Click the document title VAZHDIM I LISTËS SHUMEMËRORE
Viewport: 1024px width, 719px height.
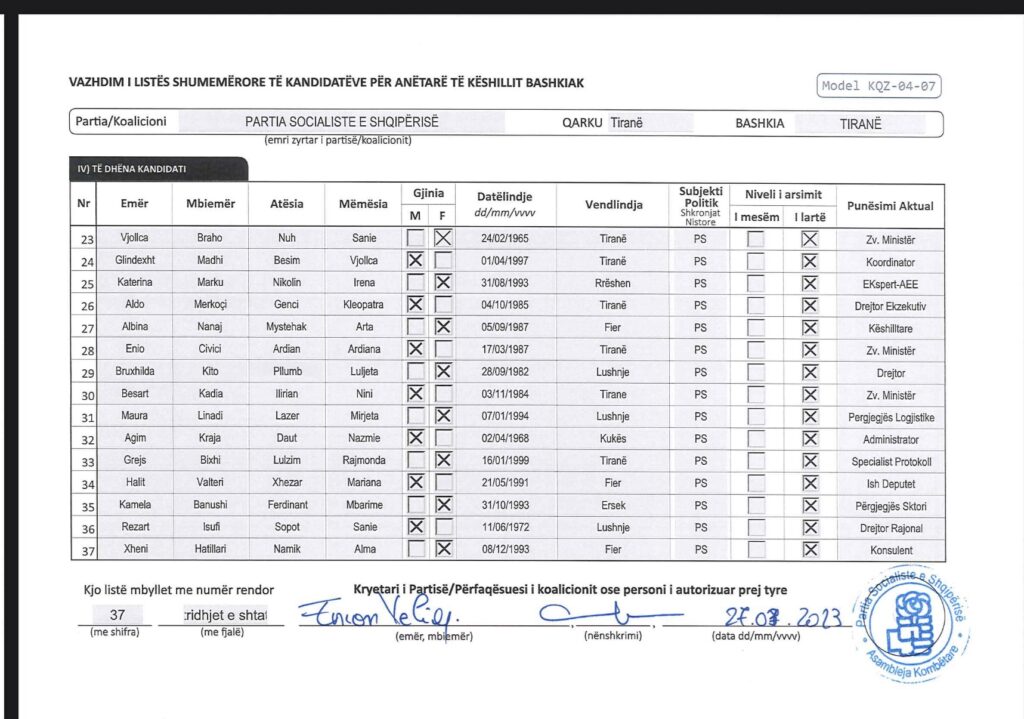click(327, 83)
